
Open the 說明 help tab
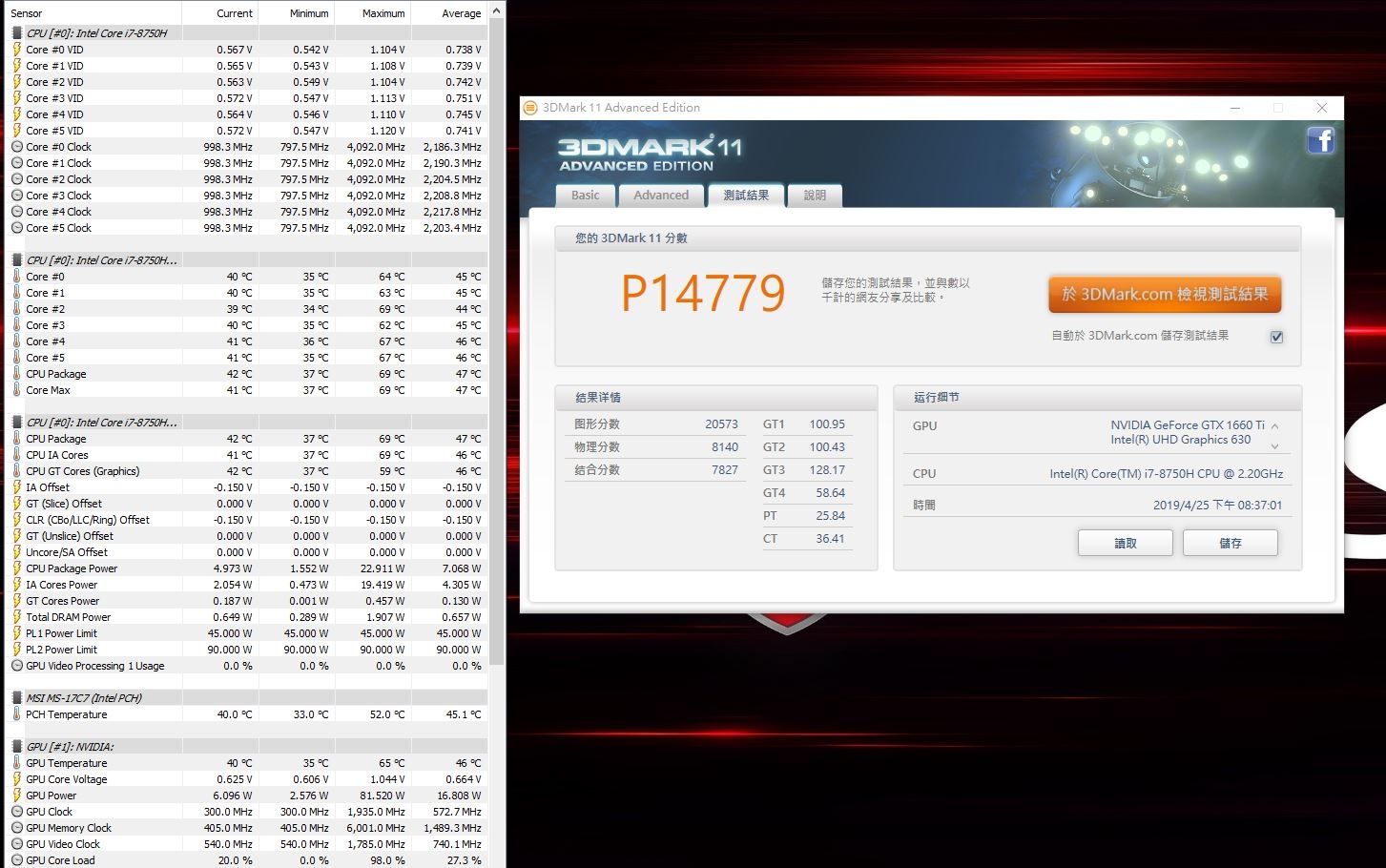click(x=815, y=195)
